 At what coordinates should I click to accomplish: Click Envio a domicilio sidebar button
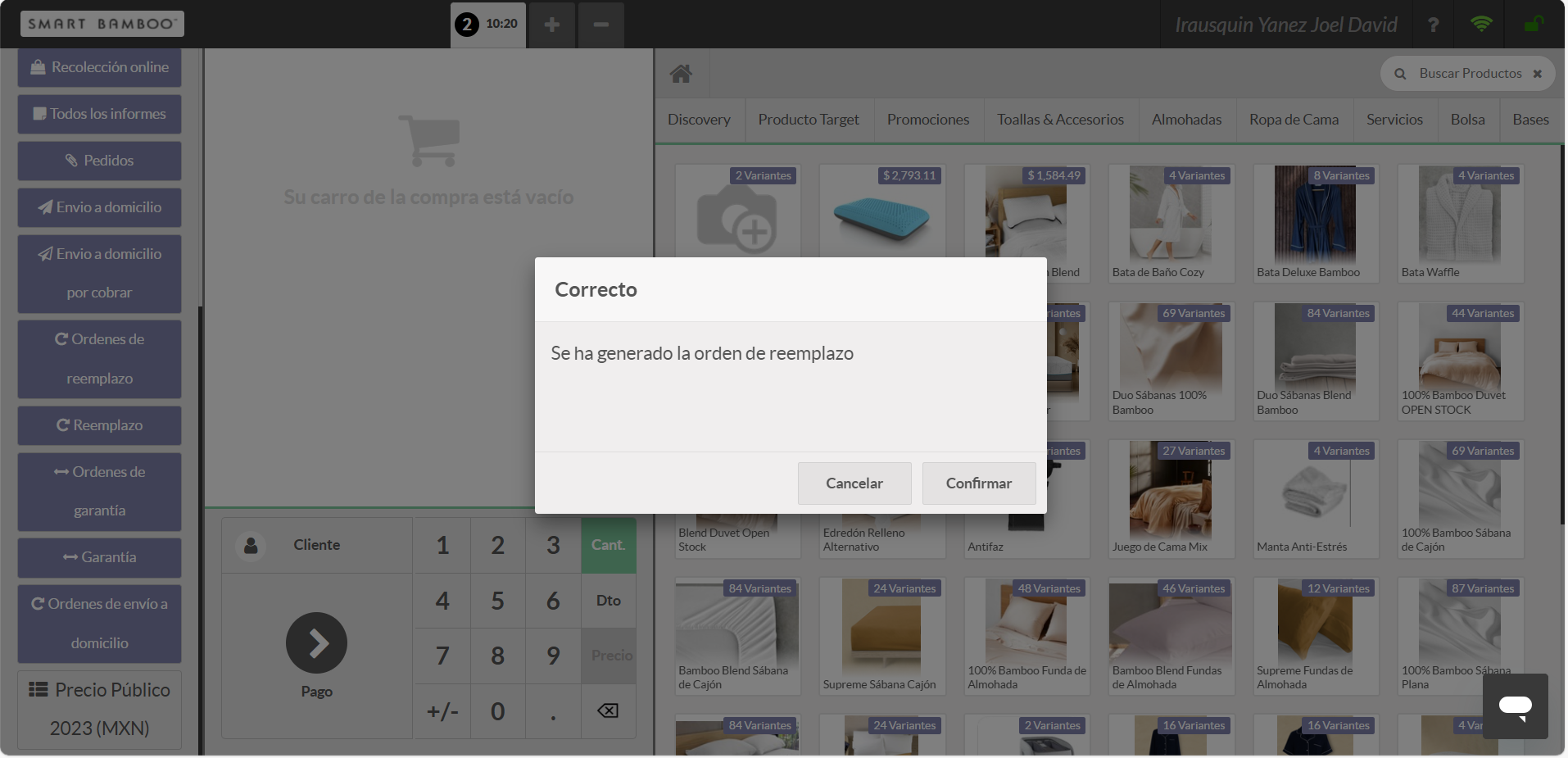(99, 207)
